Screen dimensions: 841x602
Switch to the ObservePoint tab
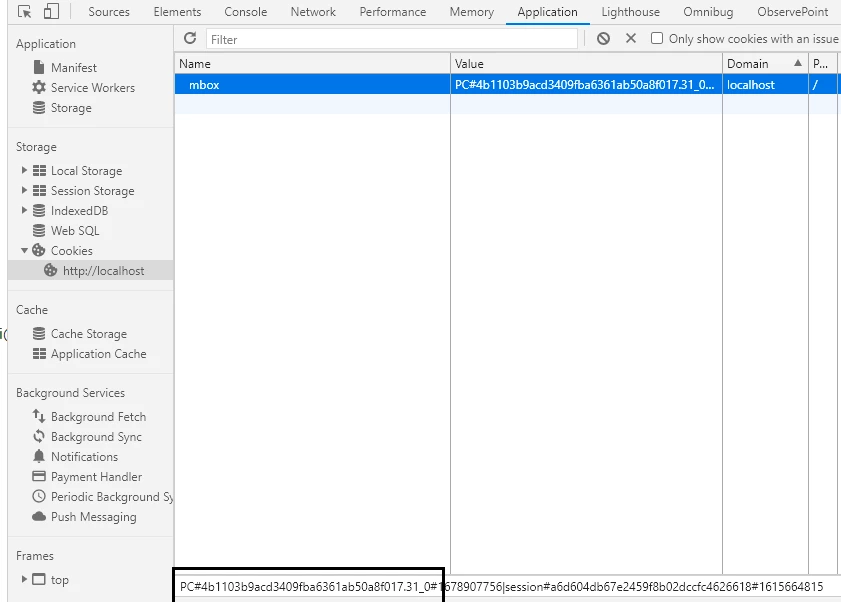point(793,12)
